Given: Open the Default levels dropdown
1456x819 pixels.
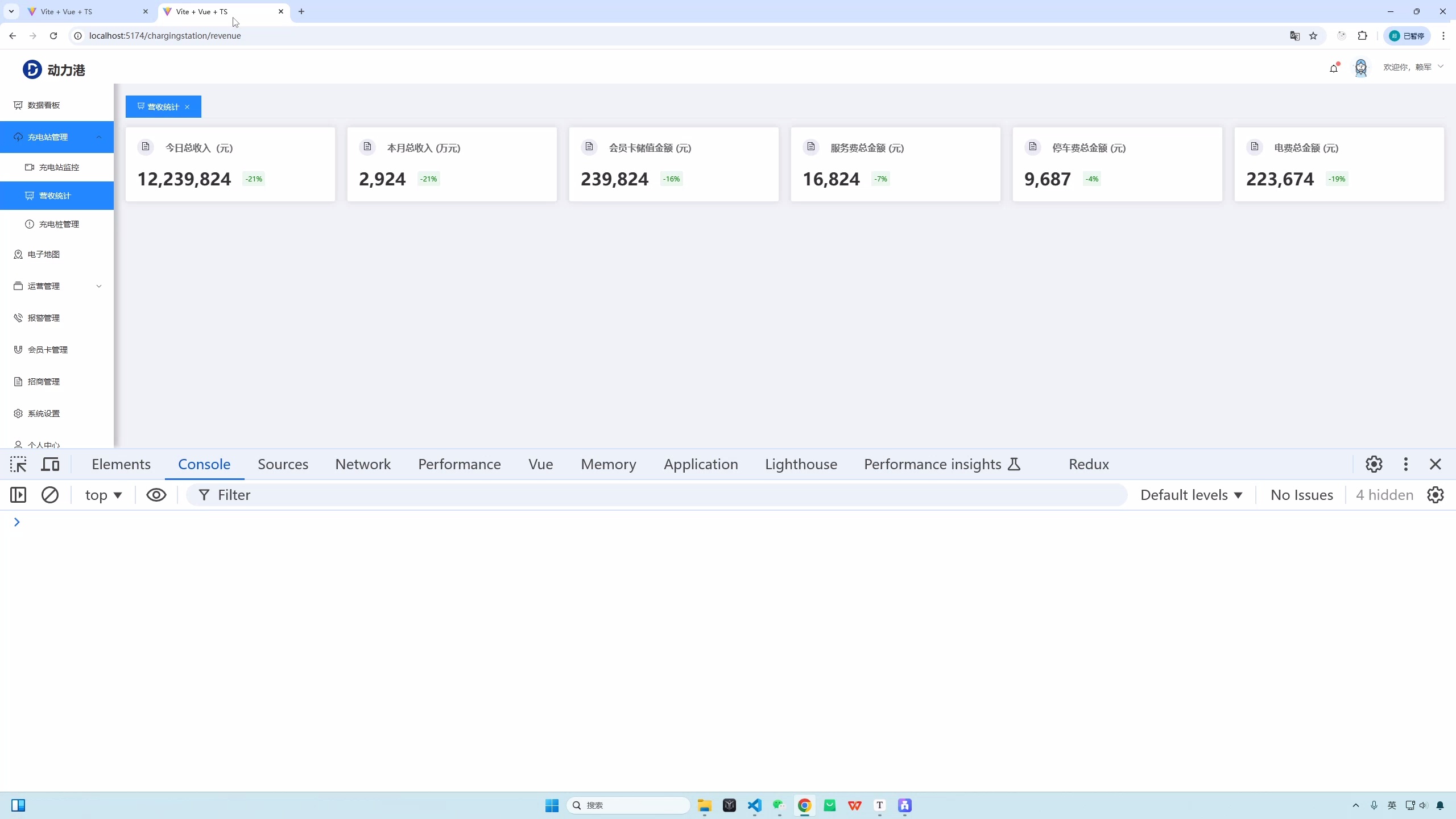Looking at the screenshot, I should pyautogui.click(x=1191, y=495).
